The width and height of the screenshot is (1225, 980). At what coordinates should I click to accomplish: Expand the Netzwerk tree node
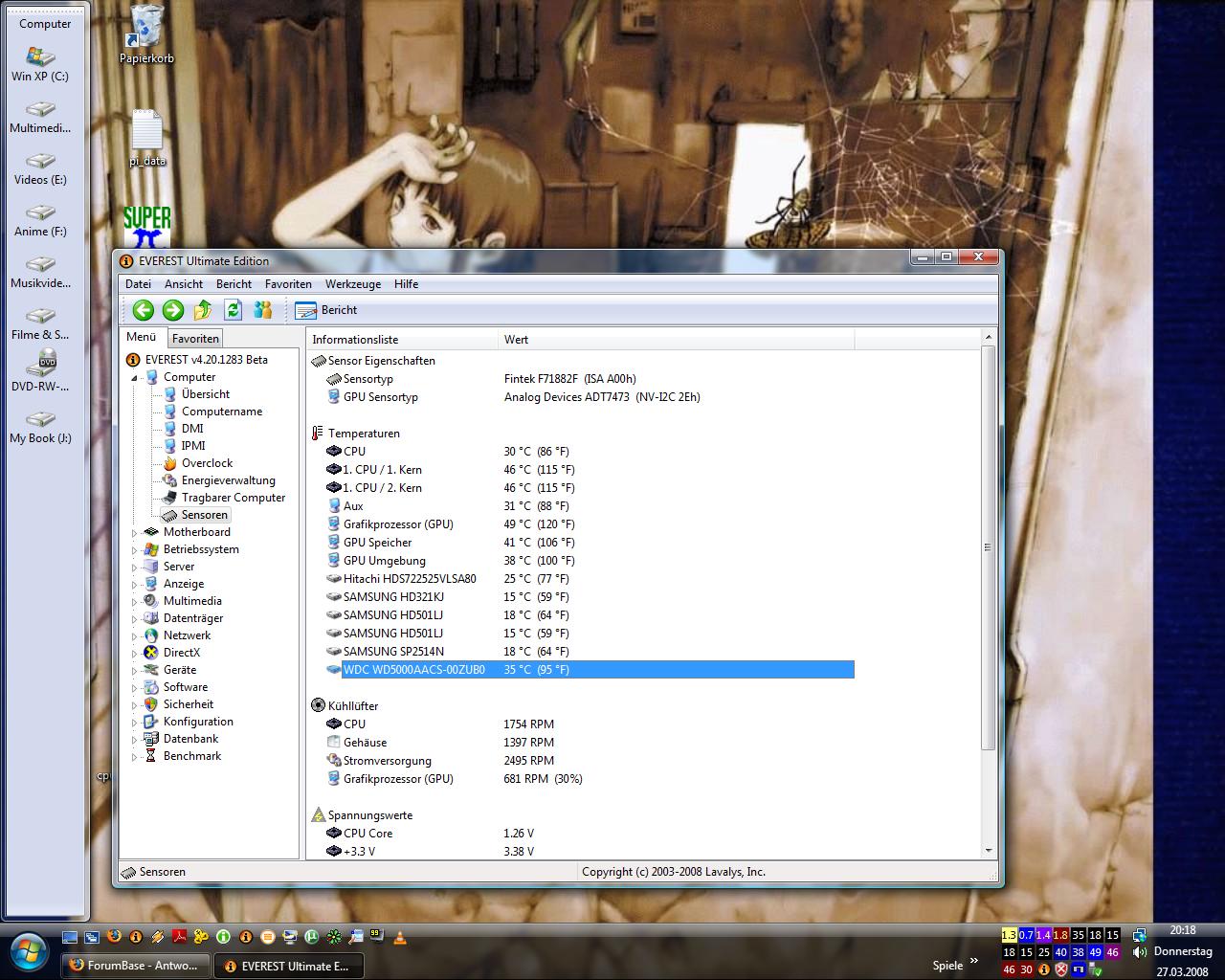tap(135, 636)
